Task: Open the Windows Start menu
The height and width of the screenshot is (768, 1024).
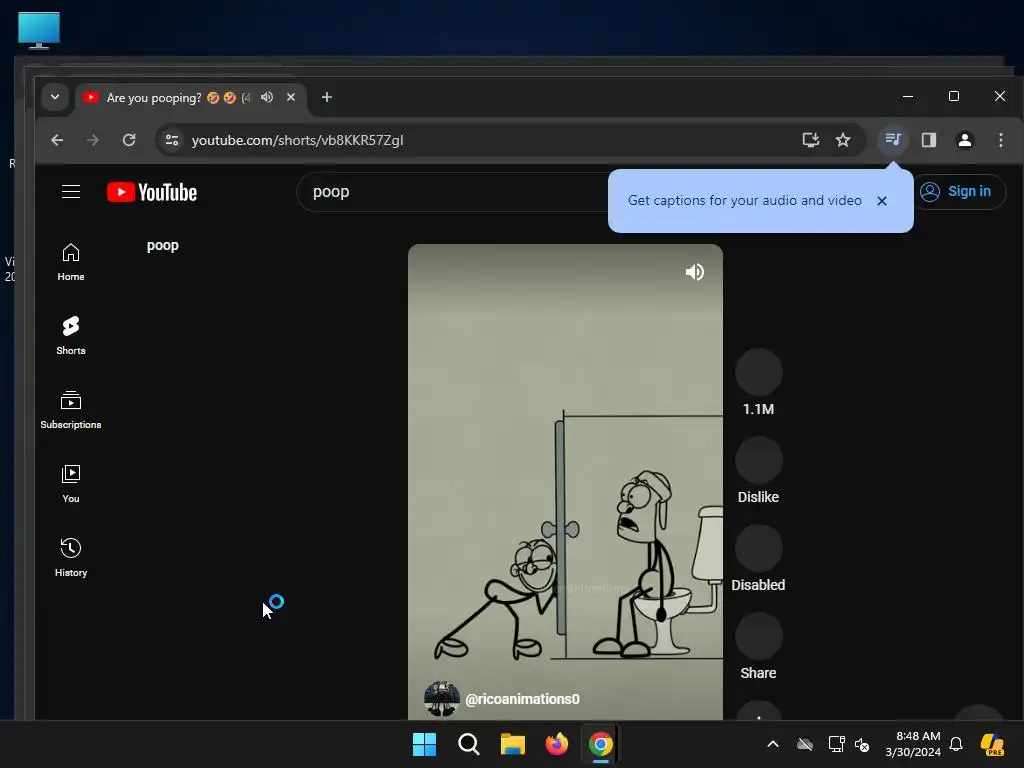Action: tap(424, 744)
